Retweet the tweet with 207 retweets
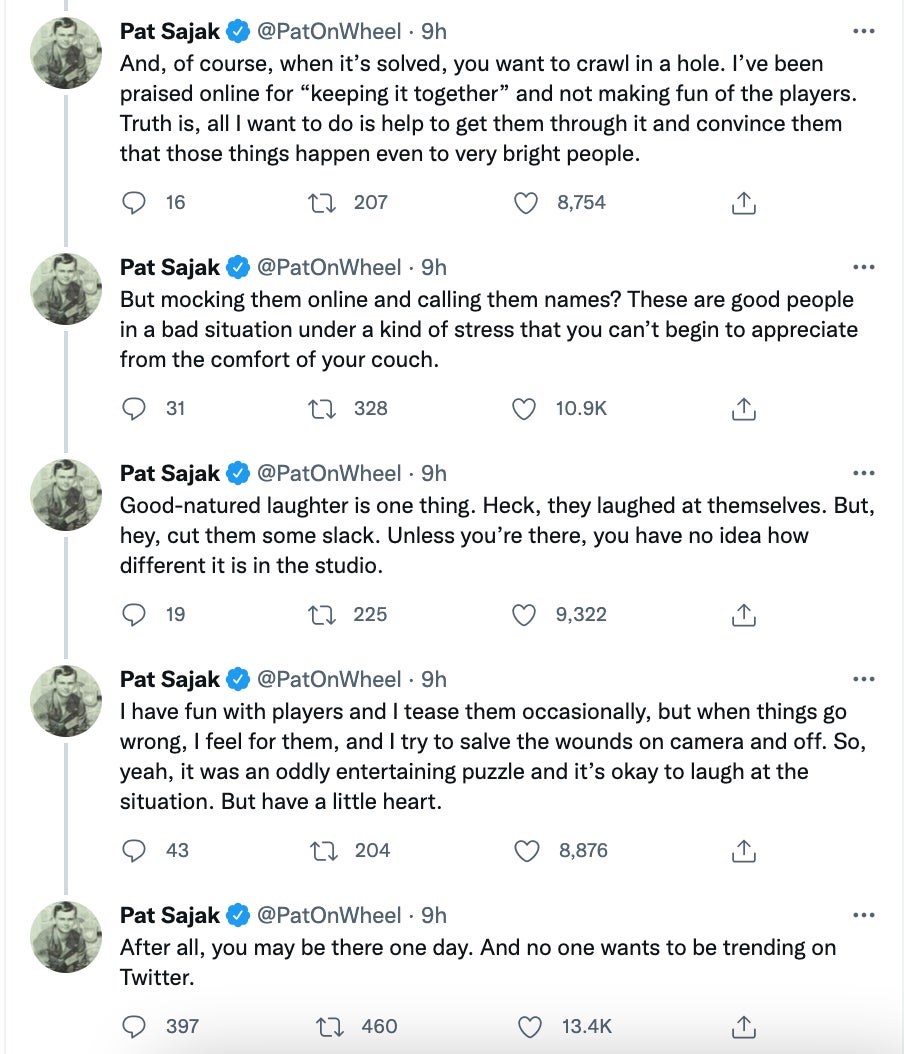The height and width of the screenshot is (1054, 904). click(324, 203)
